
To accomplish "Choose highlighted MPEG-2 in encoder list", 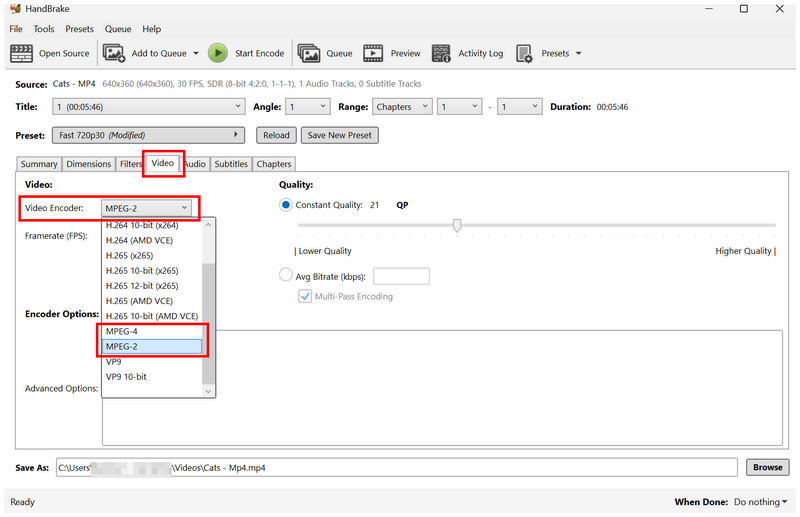I will point(153,347).
